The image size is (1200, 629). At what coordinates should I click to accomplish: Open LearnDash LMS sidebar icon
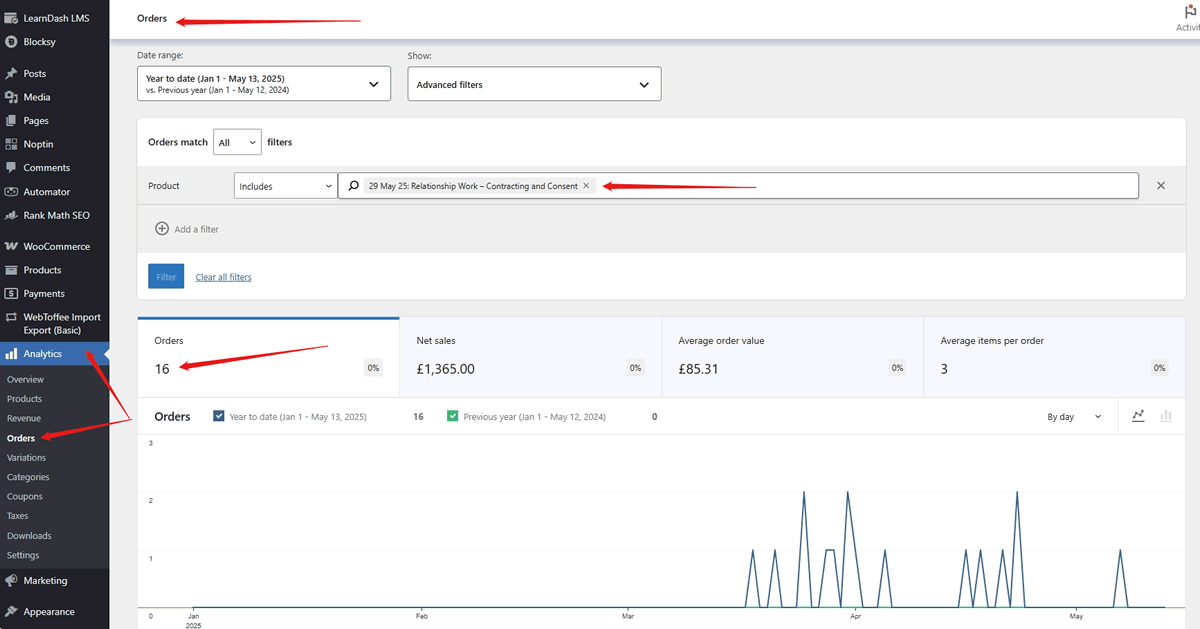(11, 18)
